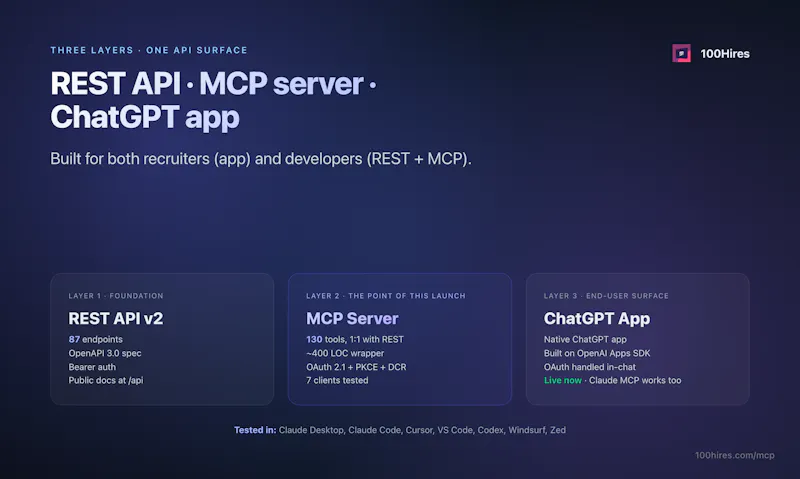Image resolution: width=800 pixels, height=479 pixels.
Task: Click 'Native ChatGPT app' line
Action: click(x=585, y=339)
